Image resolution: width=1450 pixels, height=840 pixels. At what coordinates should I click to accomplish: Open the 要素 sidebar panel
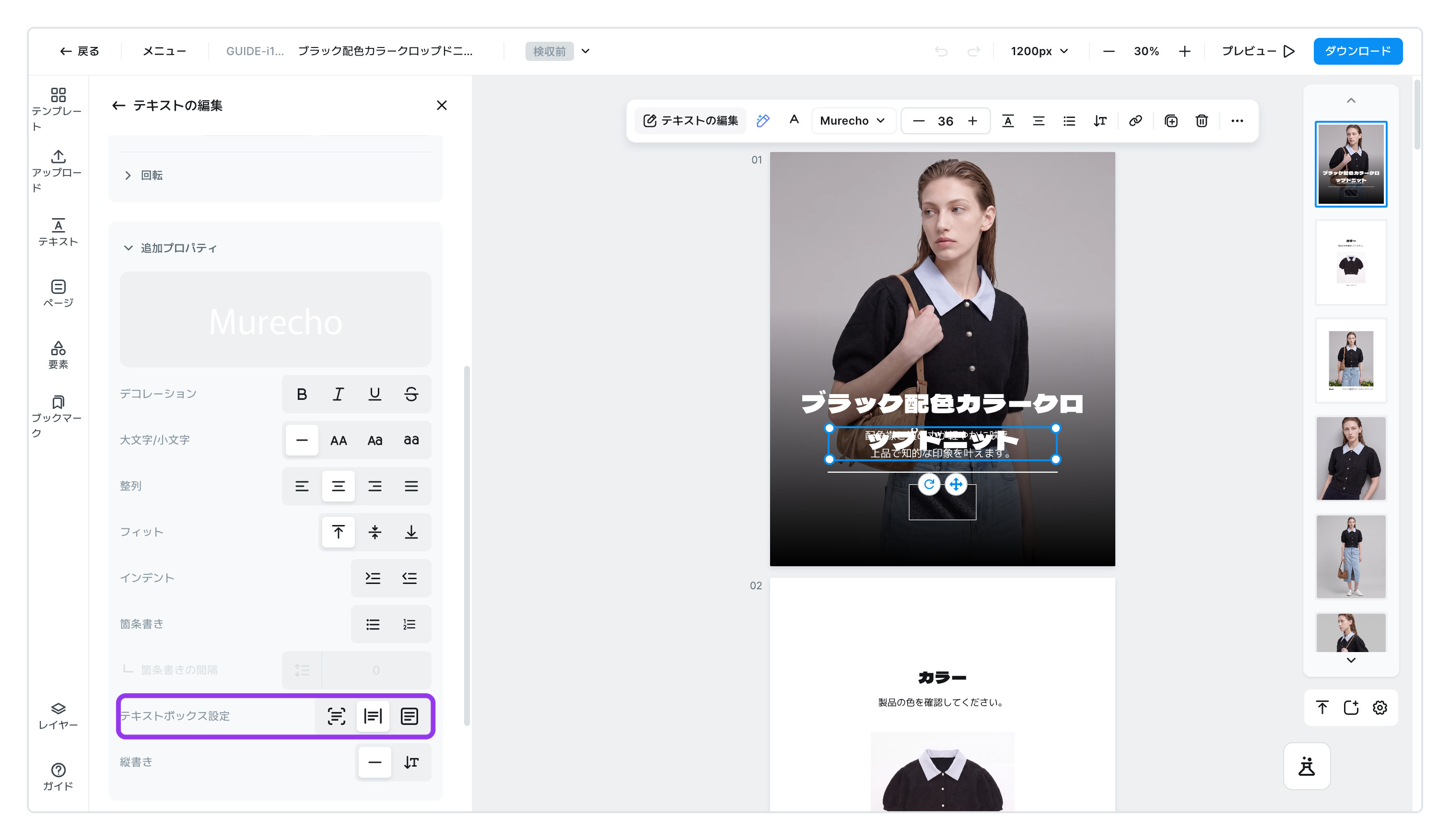click(x=58, y=355)
